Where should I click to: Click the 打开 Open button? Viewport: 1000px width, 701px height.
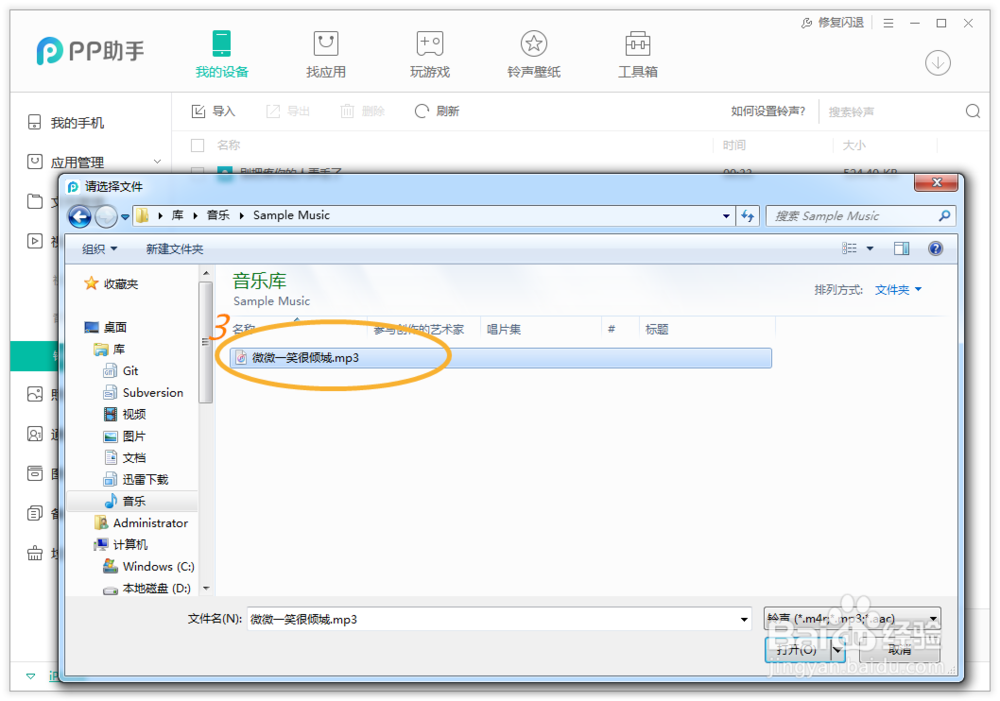coord(797,650)
